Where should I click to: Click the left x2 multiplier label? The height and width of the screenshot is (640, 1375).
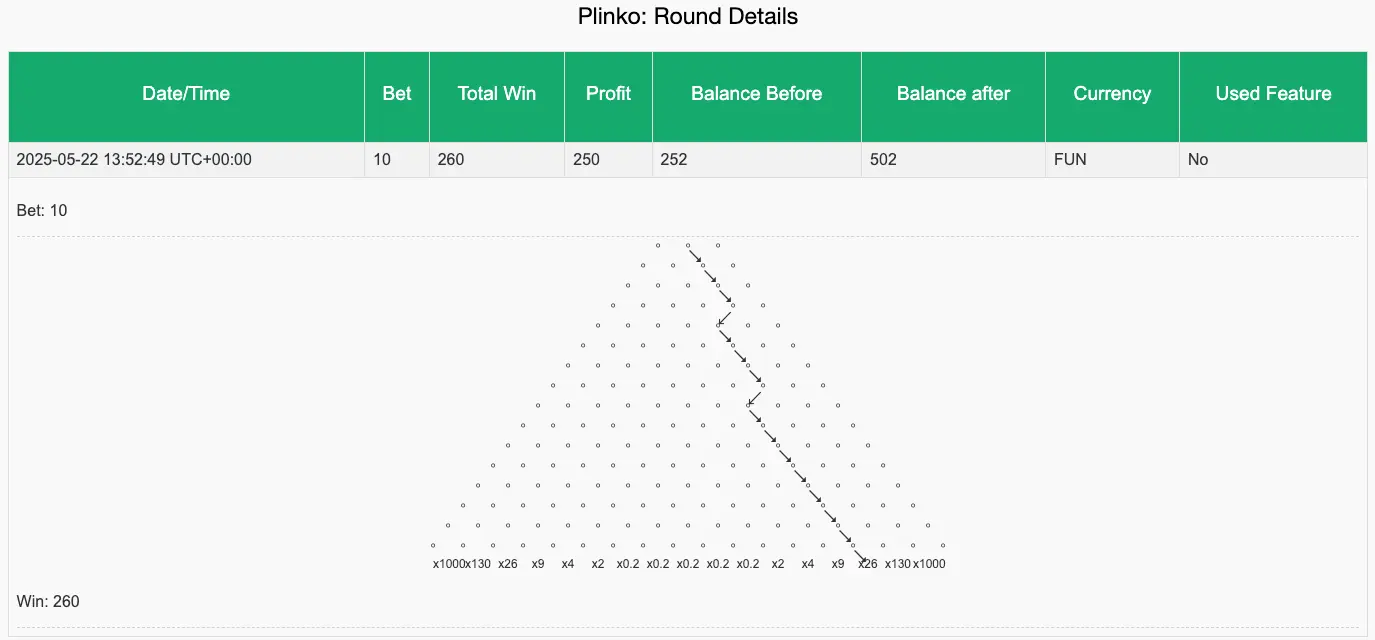(x=598, y=564)
